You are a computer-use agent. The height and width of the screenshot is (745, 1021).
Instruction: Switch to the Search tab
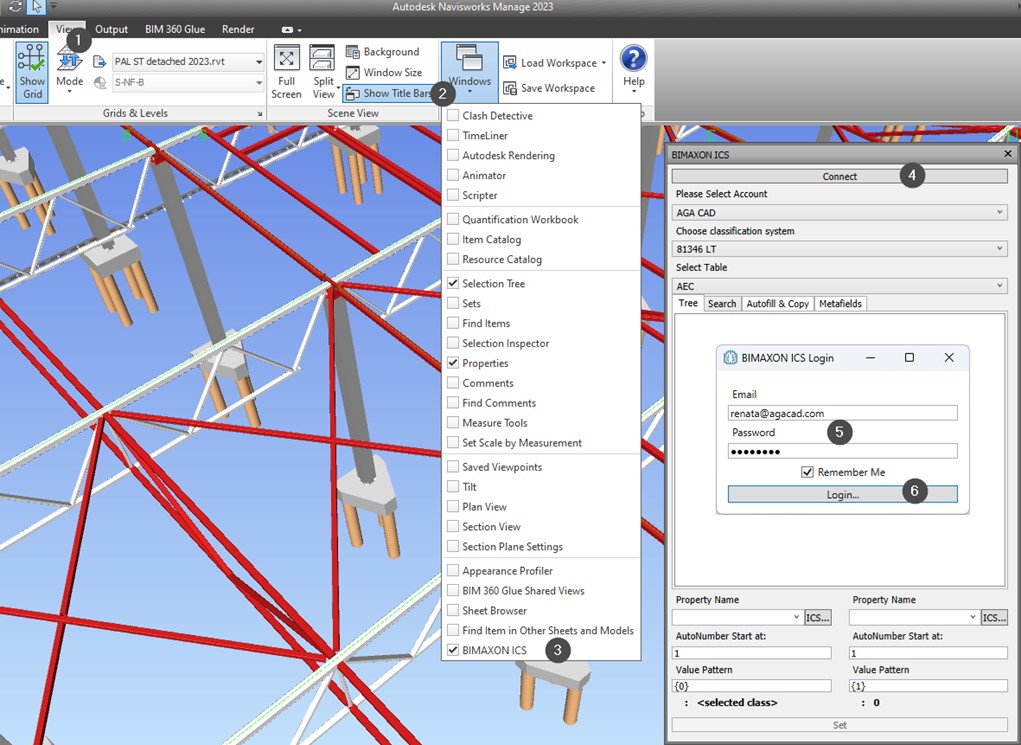click(722, 303)
